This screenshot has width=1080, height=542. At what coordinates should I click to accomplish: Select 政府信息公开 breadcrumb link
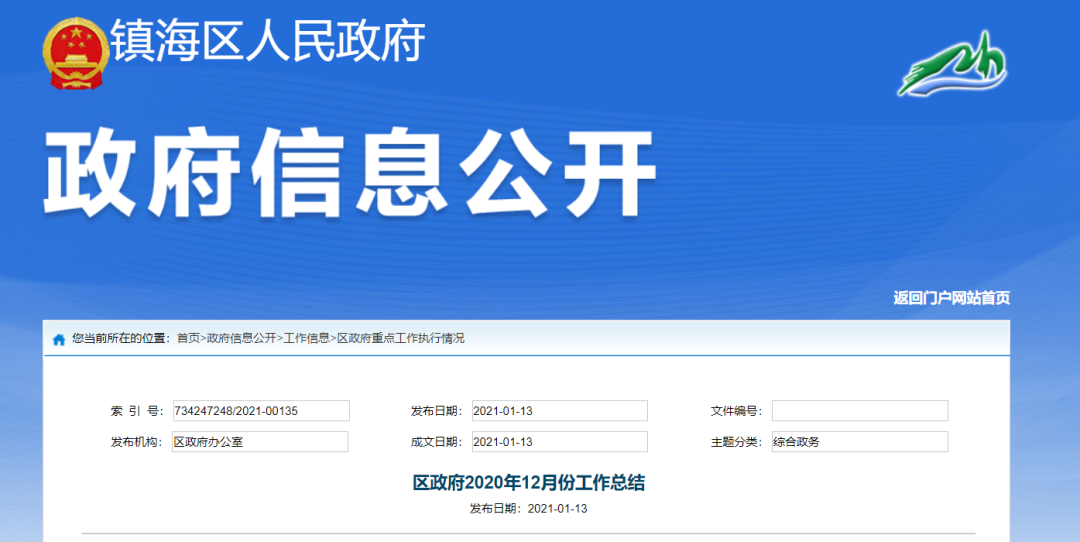click(x=242, y=339)
